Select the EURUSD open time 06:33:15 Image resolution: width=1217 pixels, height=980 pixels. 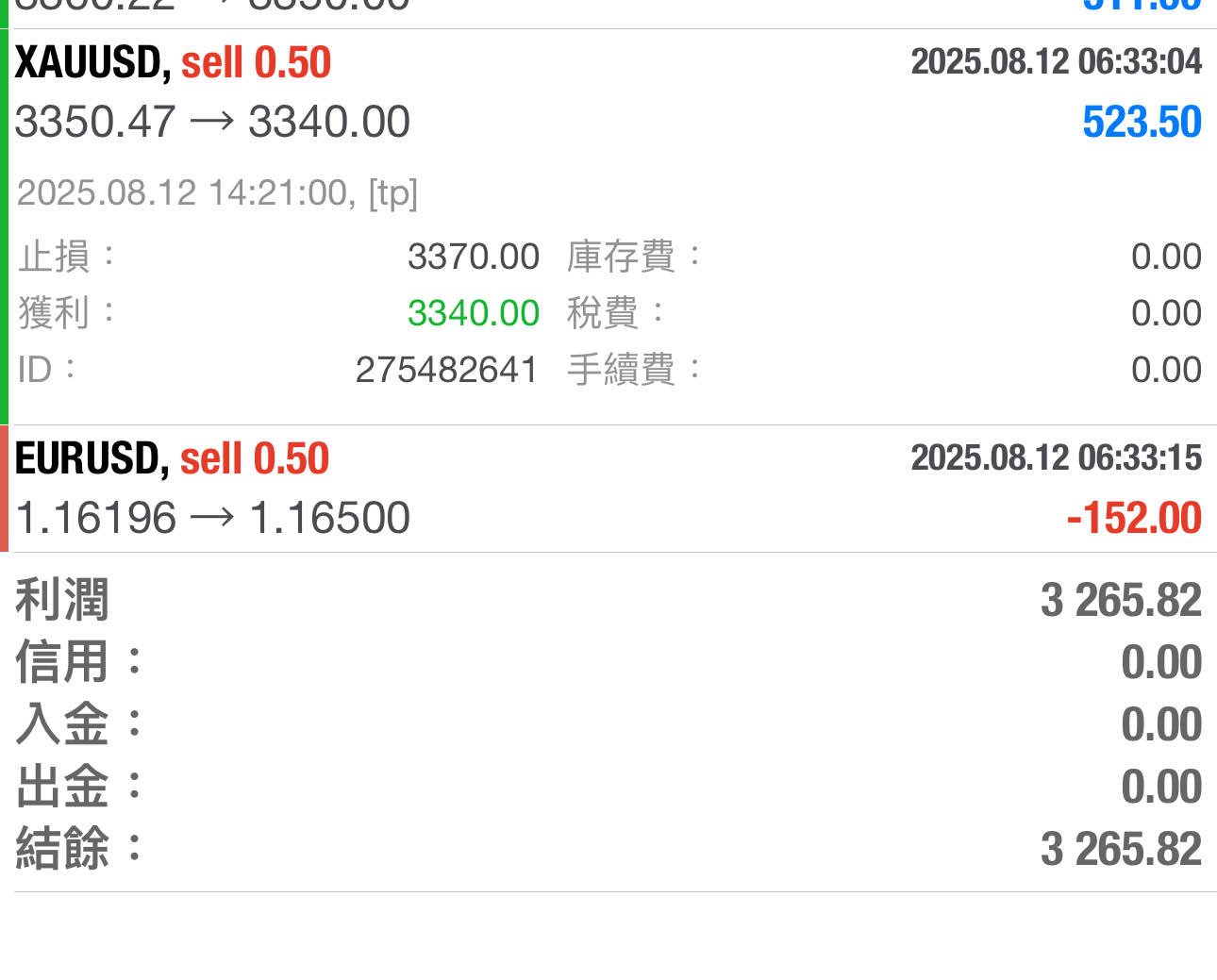pos(1056,458)
